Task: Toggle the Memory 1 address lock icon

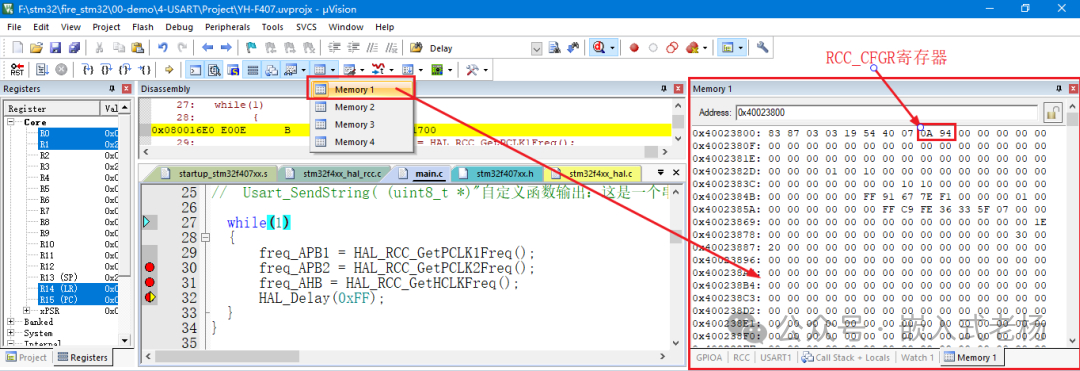Action: click(1052, 112)
